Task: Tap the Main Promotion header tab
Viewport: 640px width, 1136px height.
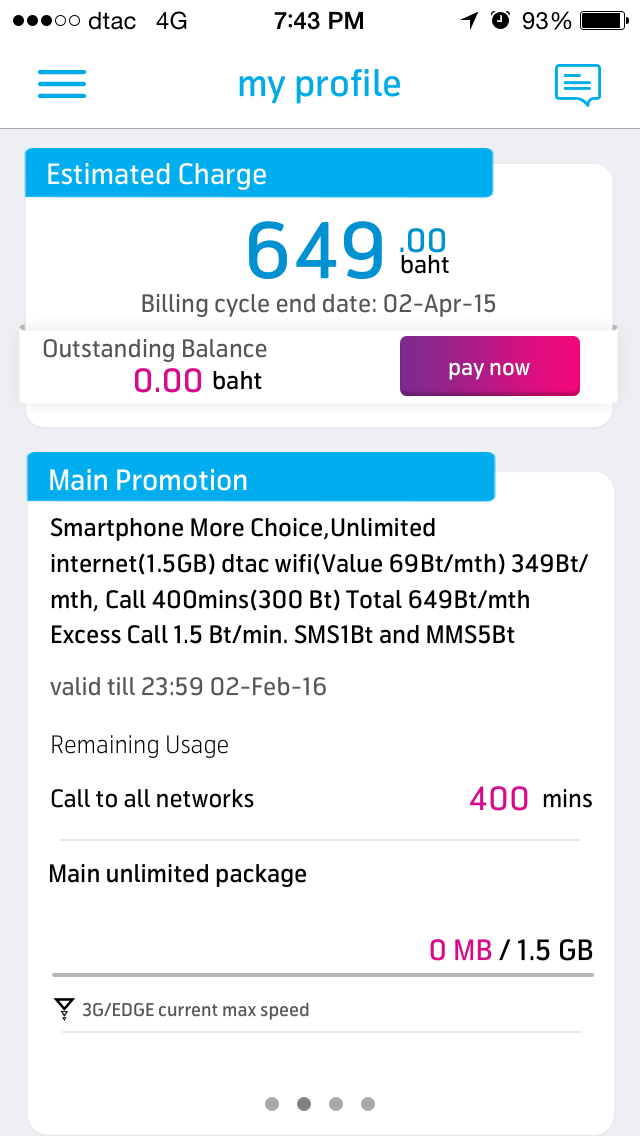Action: (x=260, y=479)
